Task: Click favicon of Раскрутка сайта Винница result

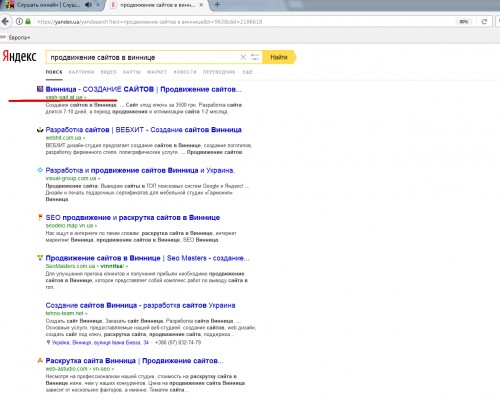Action: (x=40, y=360)
